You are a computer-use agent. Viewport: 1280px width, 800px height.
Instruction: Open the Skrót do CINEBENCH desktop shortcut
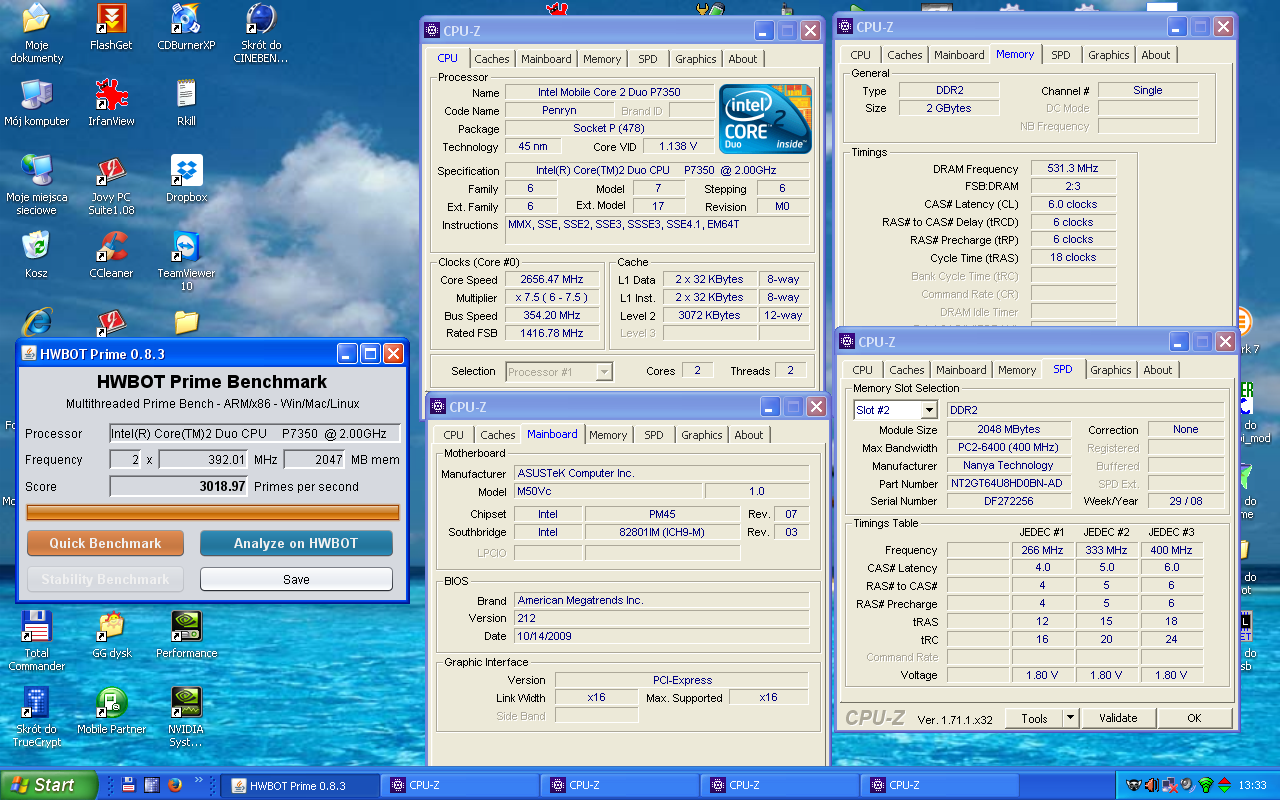click(x=261, y=33)
